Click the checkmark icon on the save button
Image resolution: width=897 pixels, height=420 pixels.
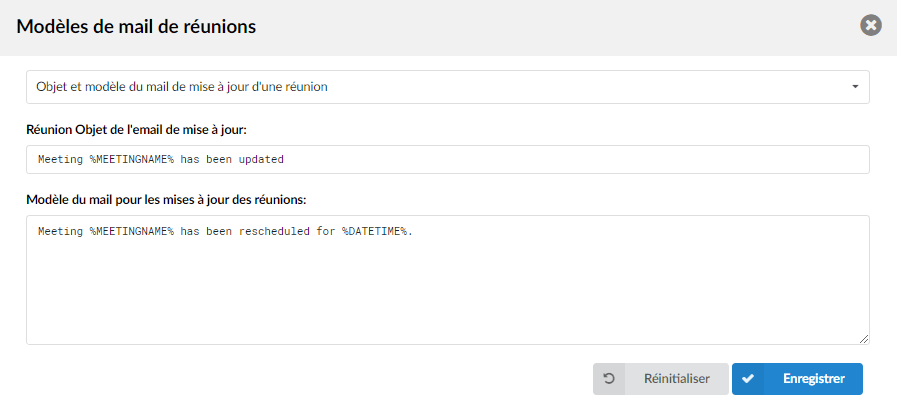[x=748, y=379]
